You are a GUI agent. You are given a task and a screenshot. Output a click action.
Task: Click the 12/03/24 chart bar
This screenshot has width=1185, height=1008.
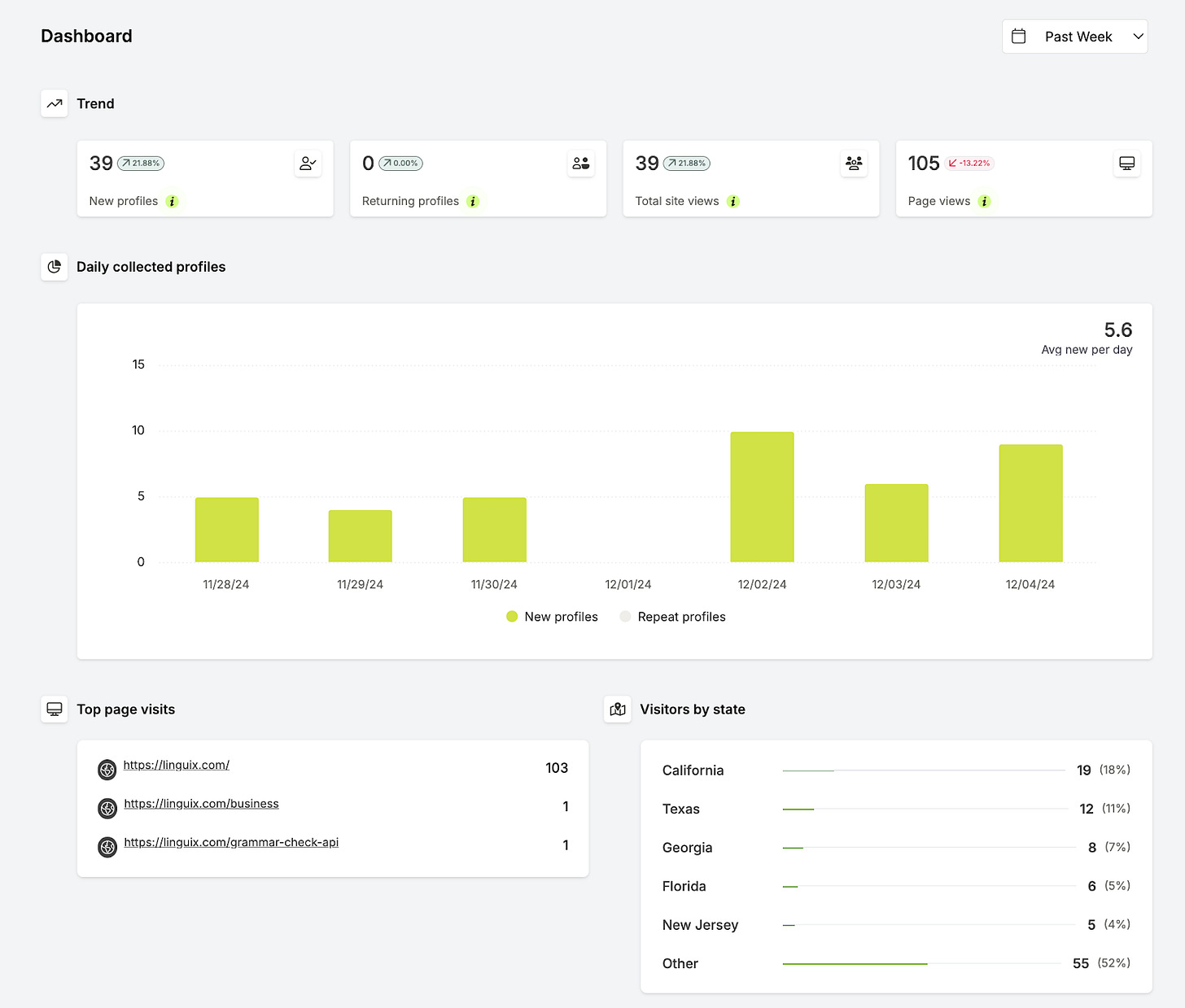pos(896,523)
